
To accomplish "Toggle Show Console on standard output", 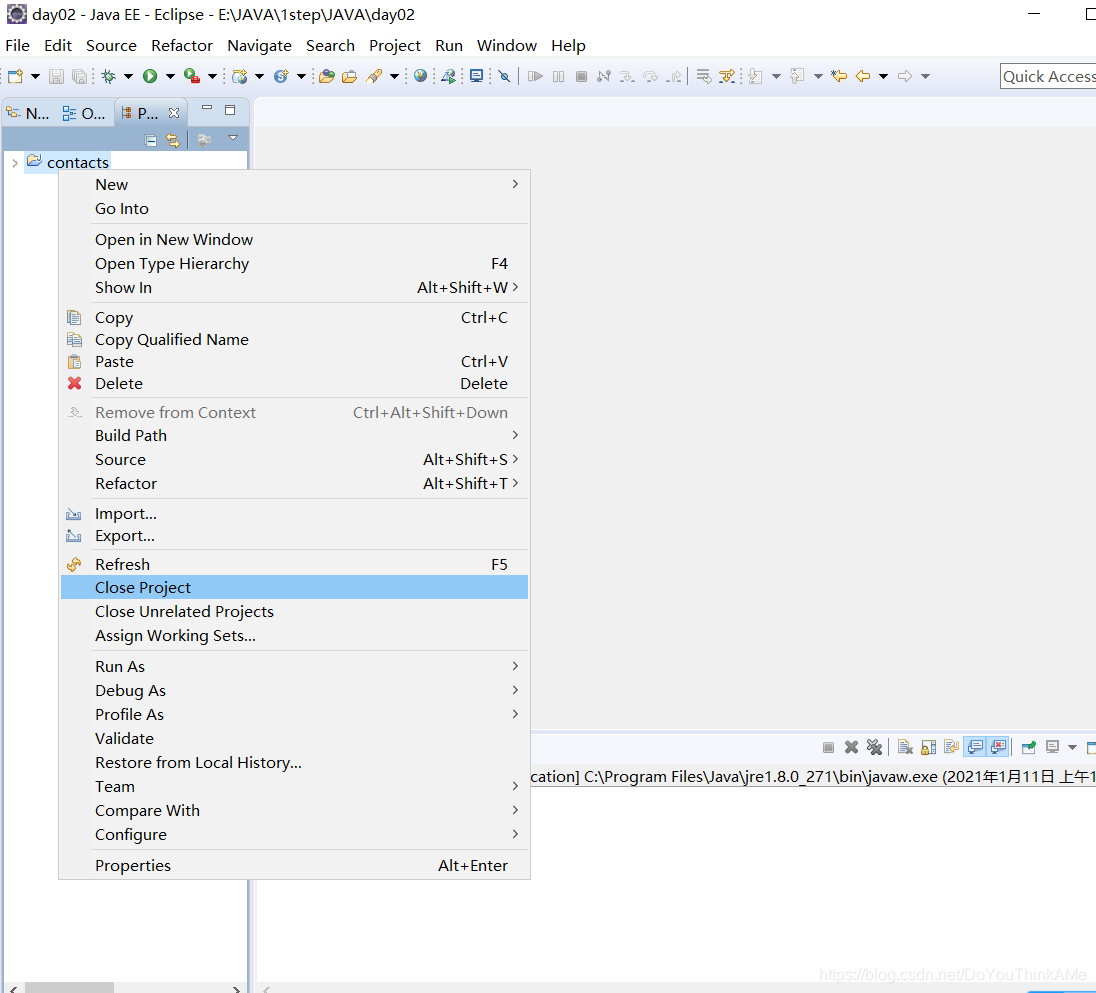I will pos(975,747).
